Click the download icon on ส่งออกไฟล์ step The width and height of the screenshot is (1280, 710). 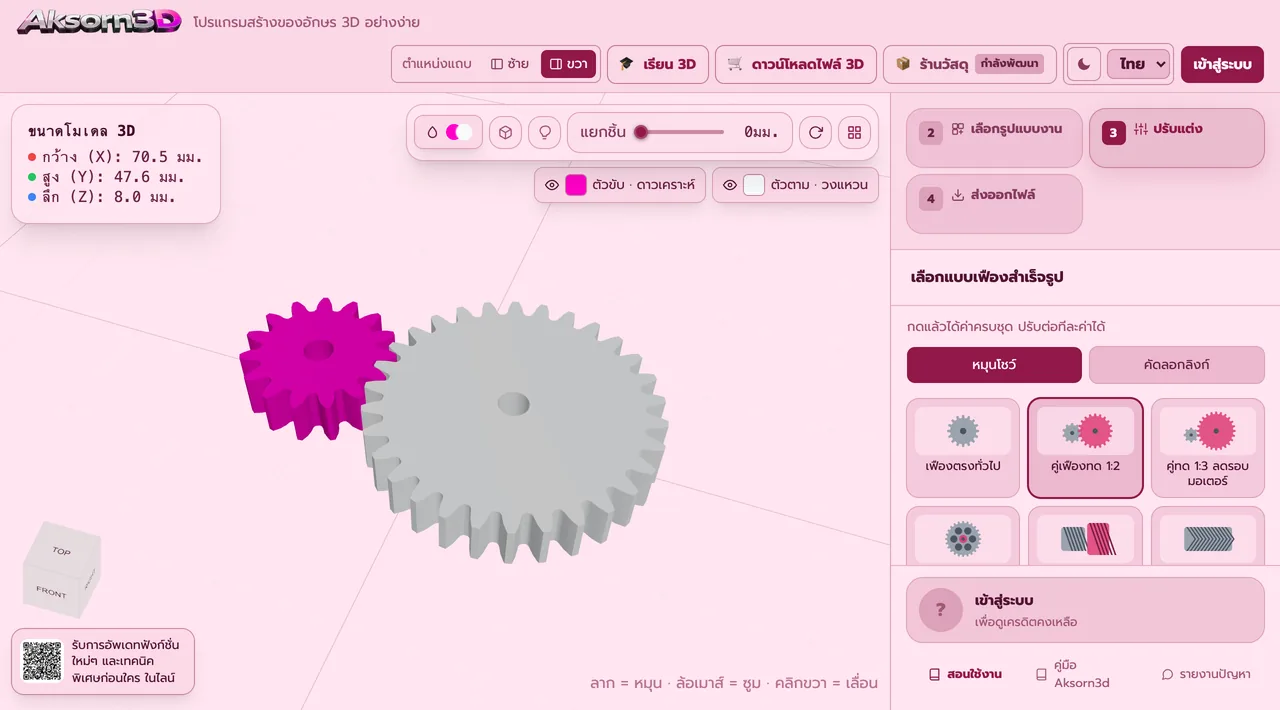[x=958, y=195]
